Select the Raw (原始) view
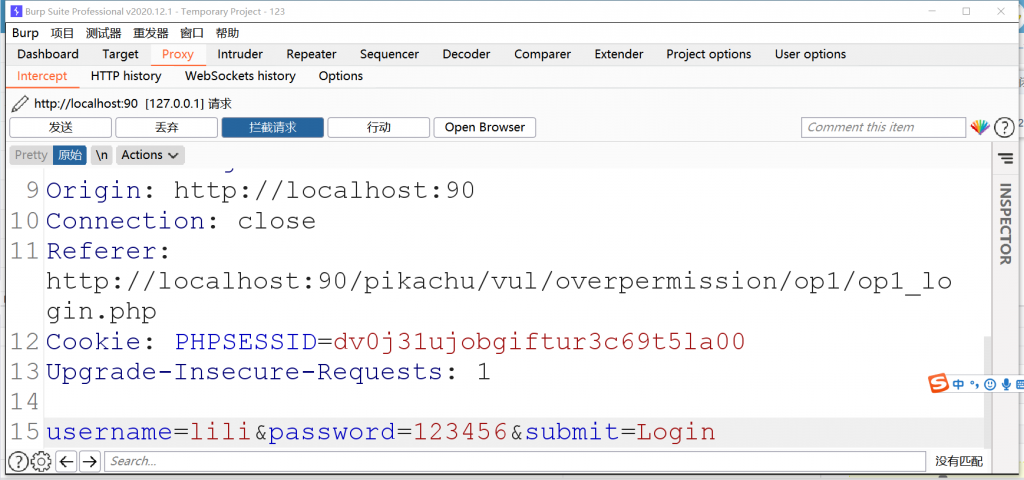The image size is (1024, 480). coord(70,155)
